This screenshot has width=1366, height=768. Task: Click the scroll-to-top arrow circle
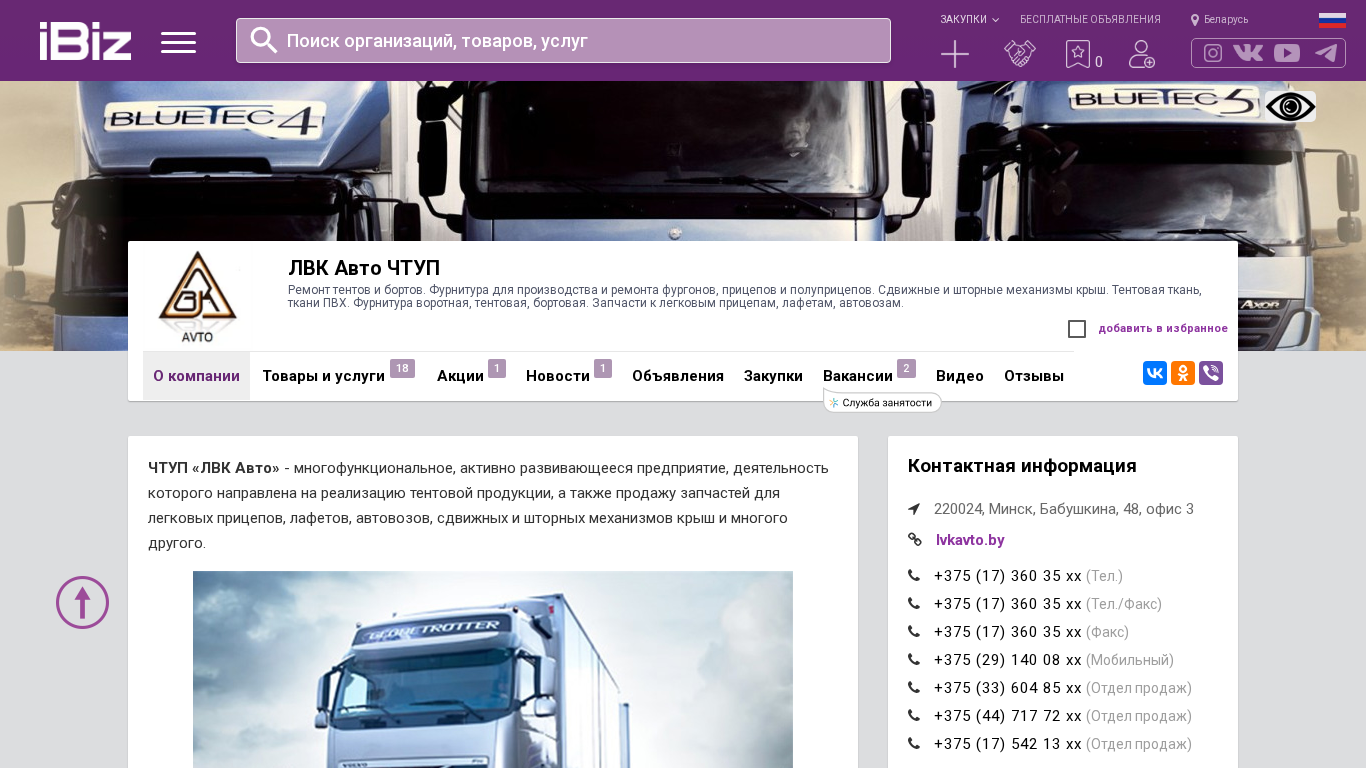[x=82, y=602]
